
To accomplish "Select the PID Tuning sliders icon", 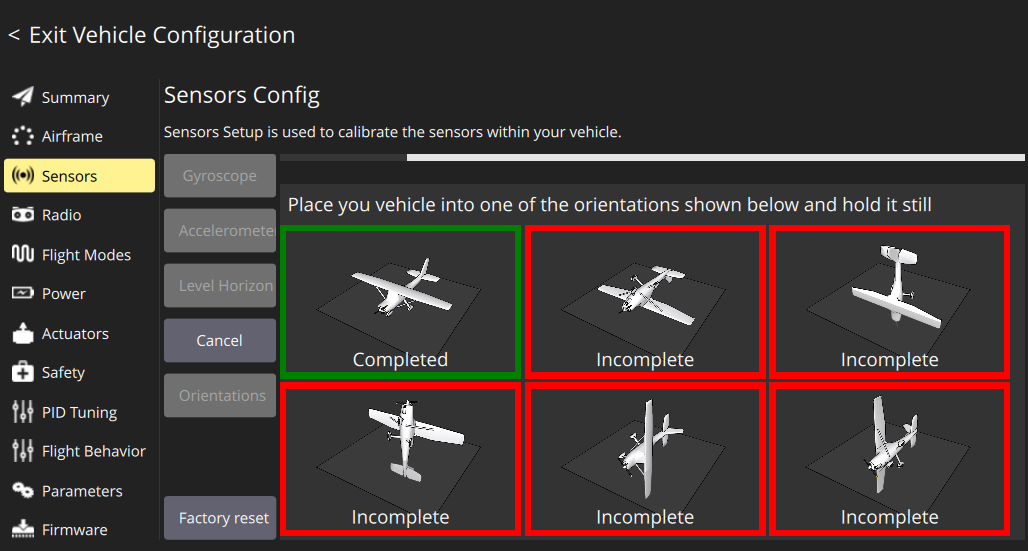I will click(x=22, y=412).
